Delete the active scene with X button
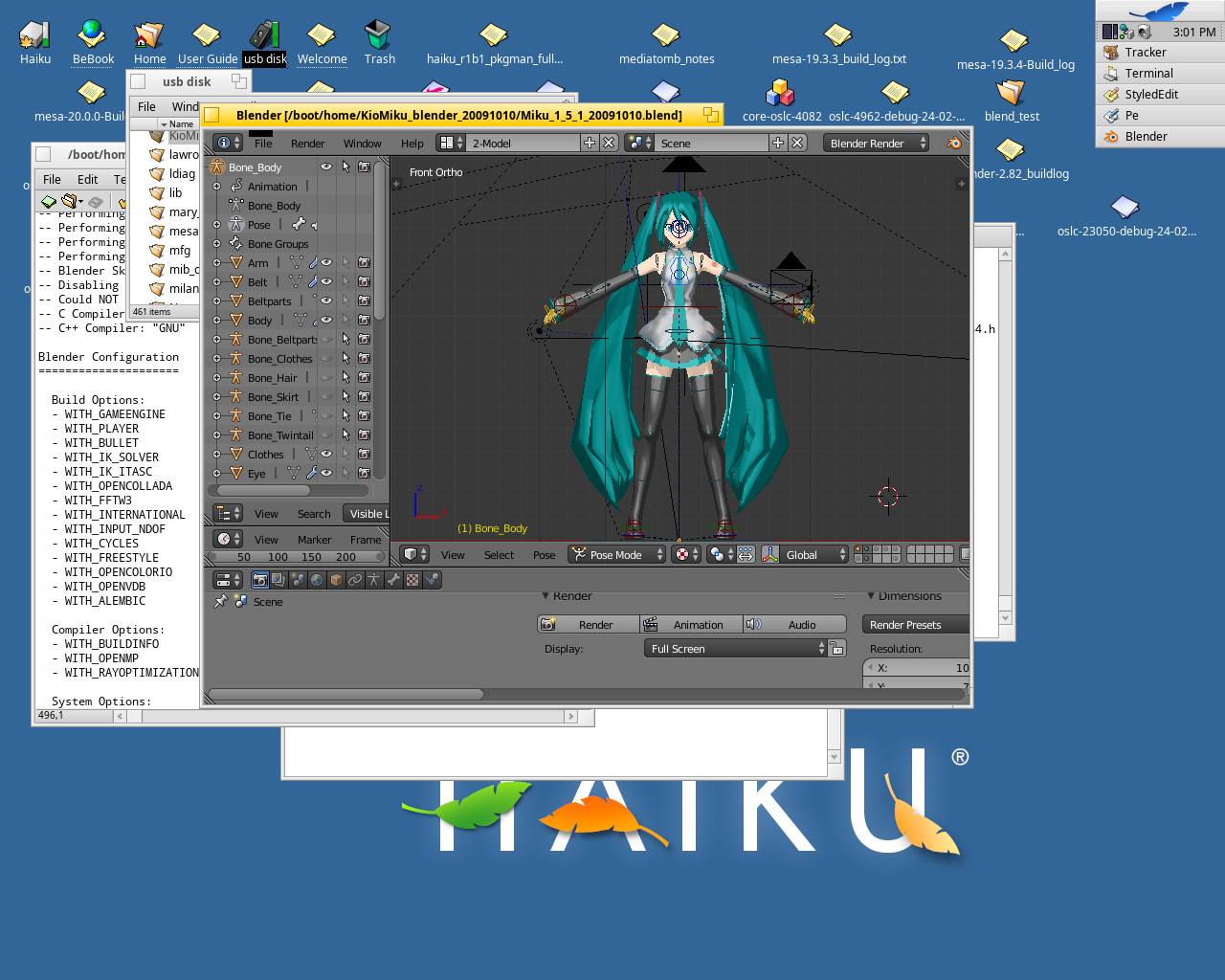 pos(797,143)
